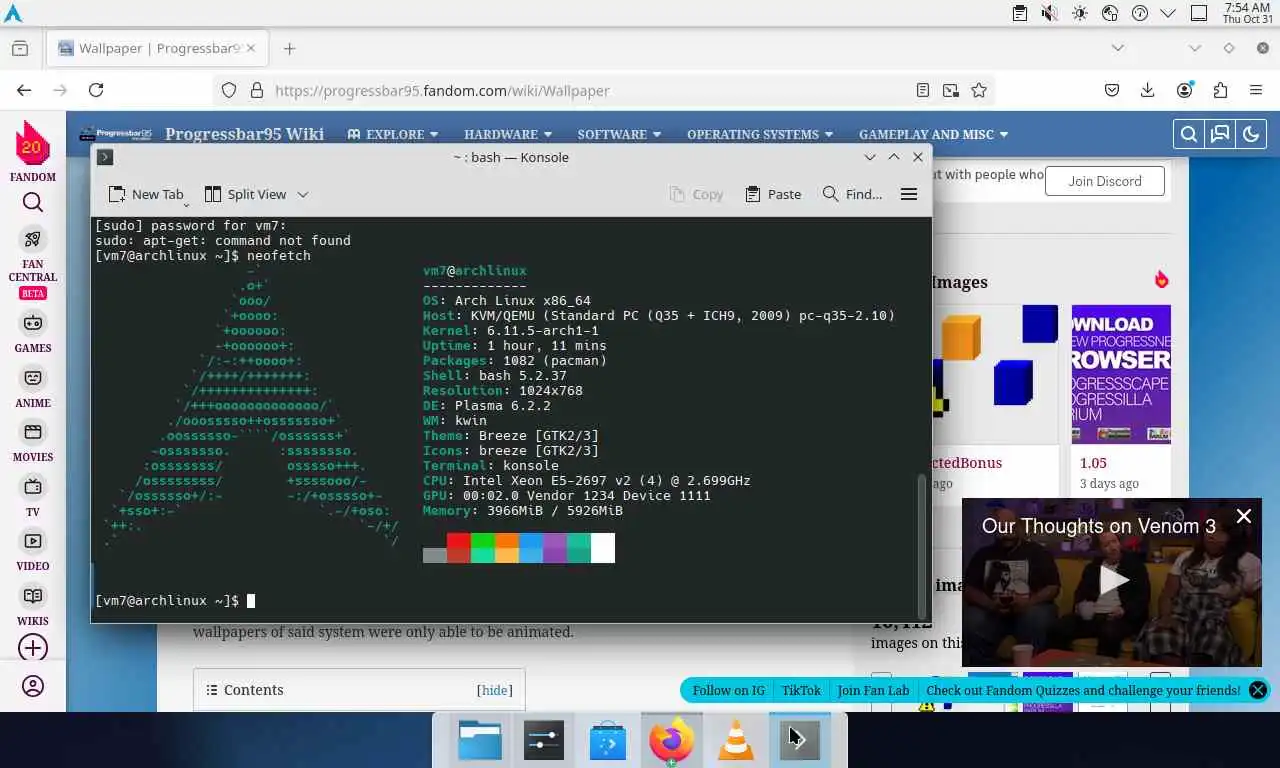Expand the OPERATING SYSTEMS wiki menu
The height and width of the screenshot is (768, 1280).
click(x=760, y=134)
